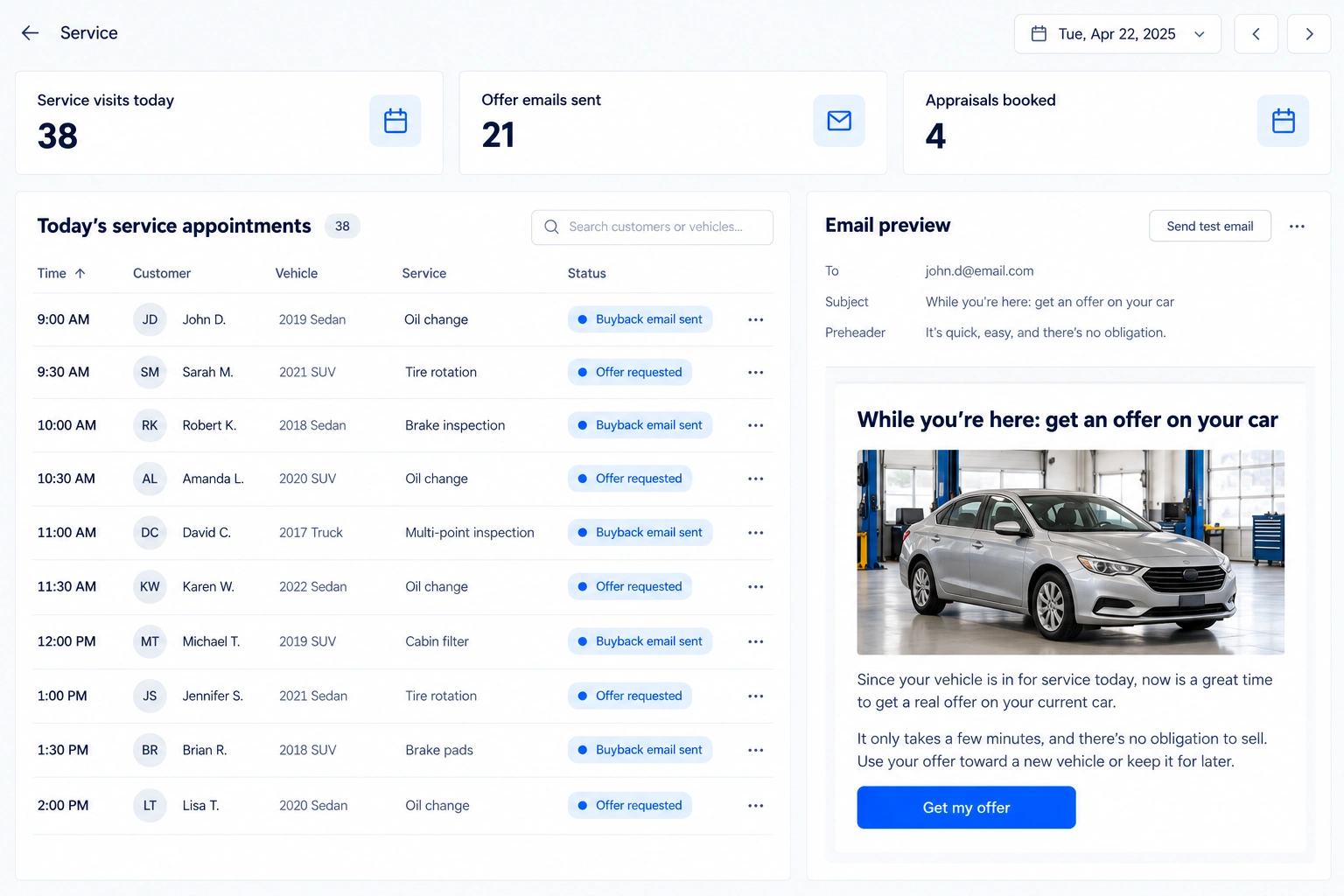
Task: Click the 2022 Sedan vehicle cell
Action: 313,586
